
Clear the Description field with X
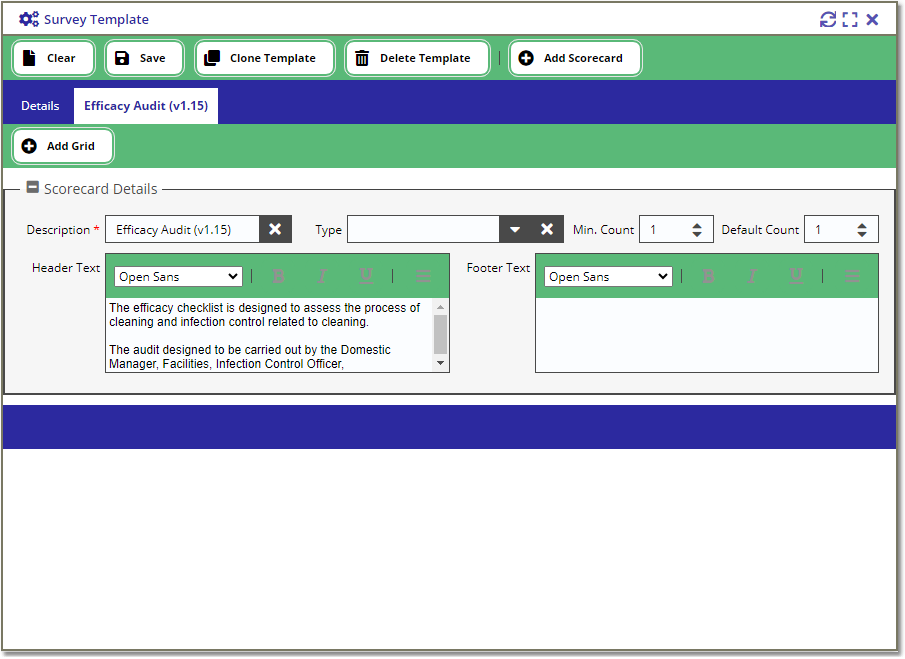click(275, 230)
